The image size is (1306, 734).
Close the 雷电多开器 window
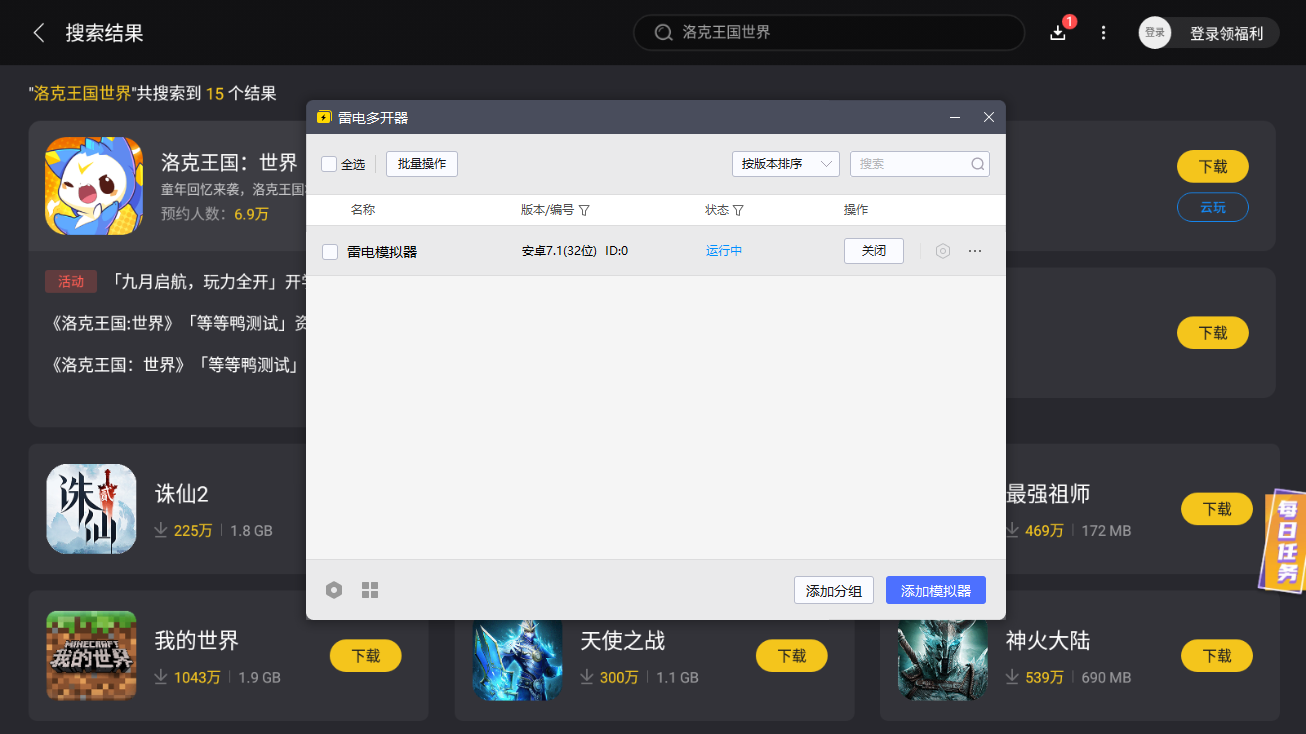click(989, 117)
